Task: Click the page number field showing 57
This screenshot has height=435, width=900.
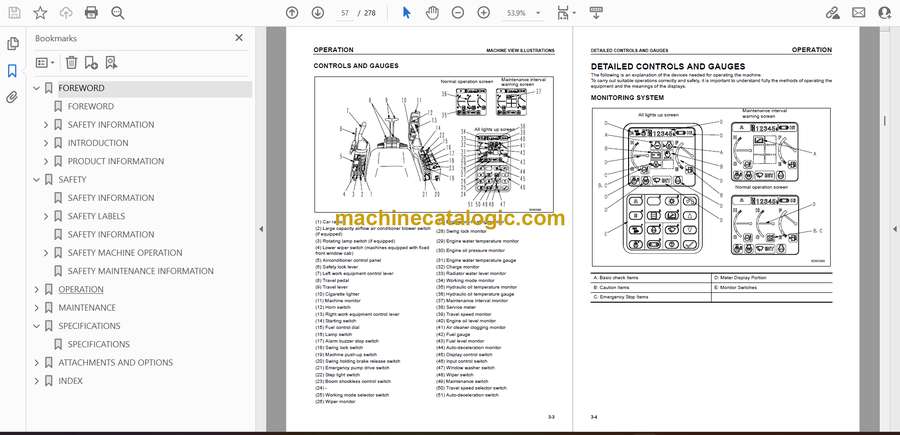Action: (344, 13)
